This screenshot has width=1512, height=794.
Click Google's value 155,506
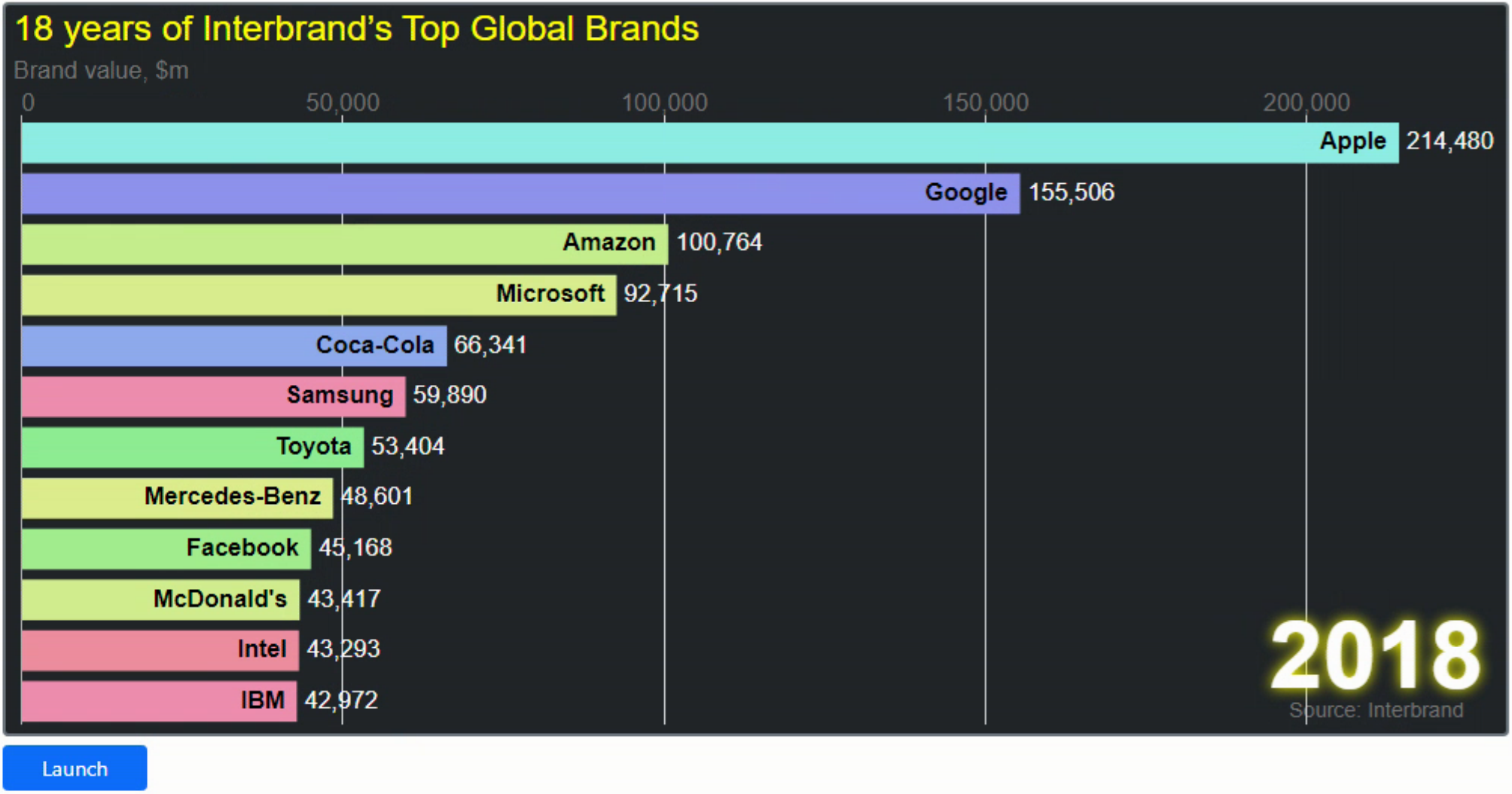pyautogui.click(x=1072, y=192)
